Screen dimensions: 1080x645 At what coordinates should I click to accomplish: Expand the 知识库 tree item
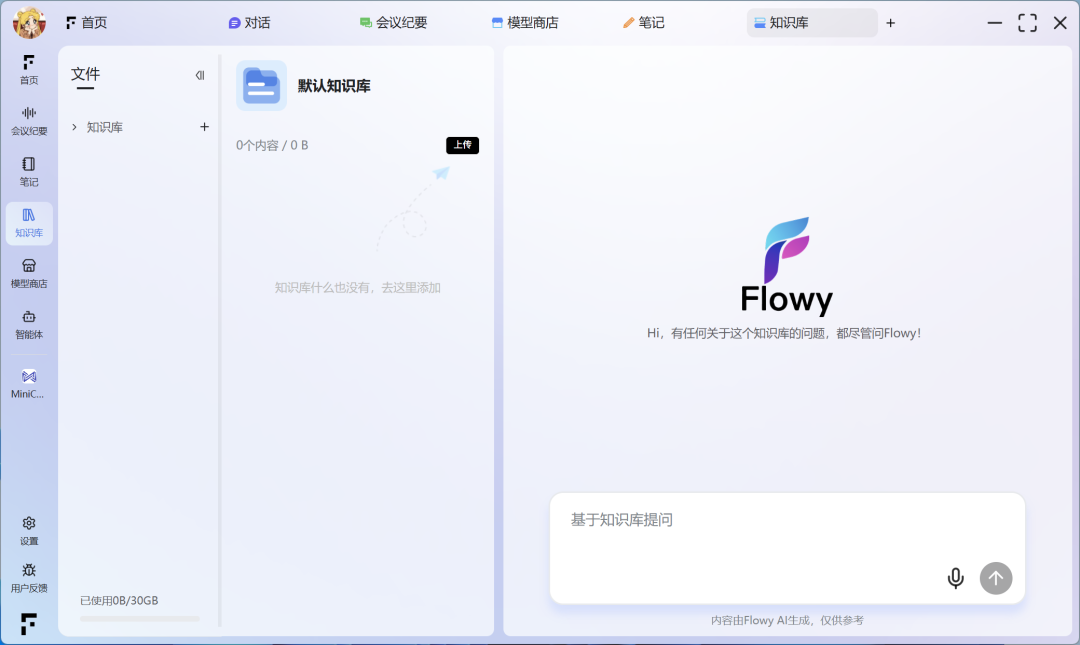75,127
